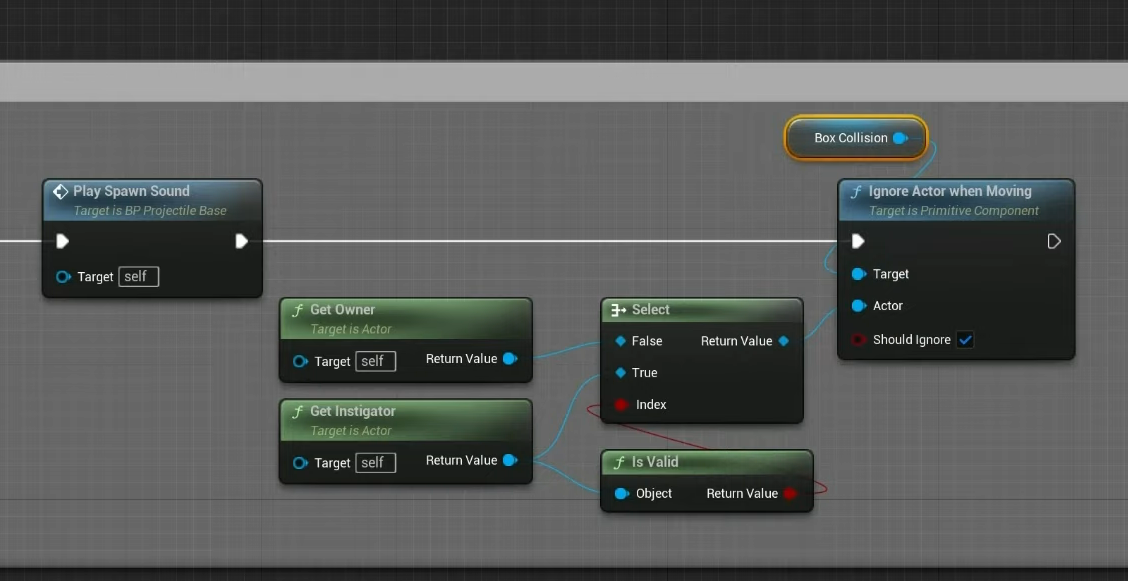This screenshot has height=581, width=1128.
Task: Click the Select node True input pin
Action: pyautogui.click(x=621, y=373)
